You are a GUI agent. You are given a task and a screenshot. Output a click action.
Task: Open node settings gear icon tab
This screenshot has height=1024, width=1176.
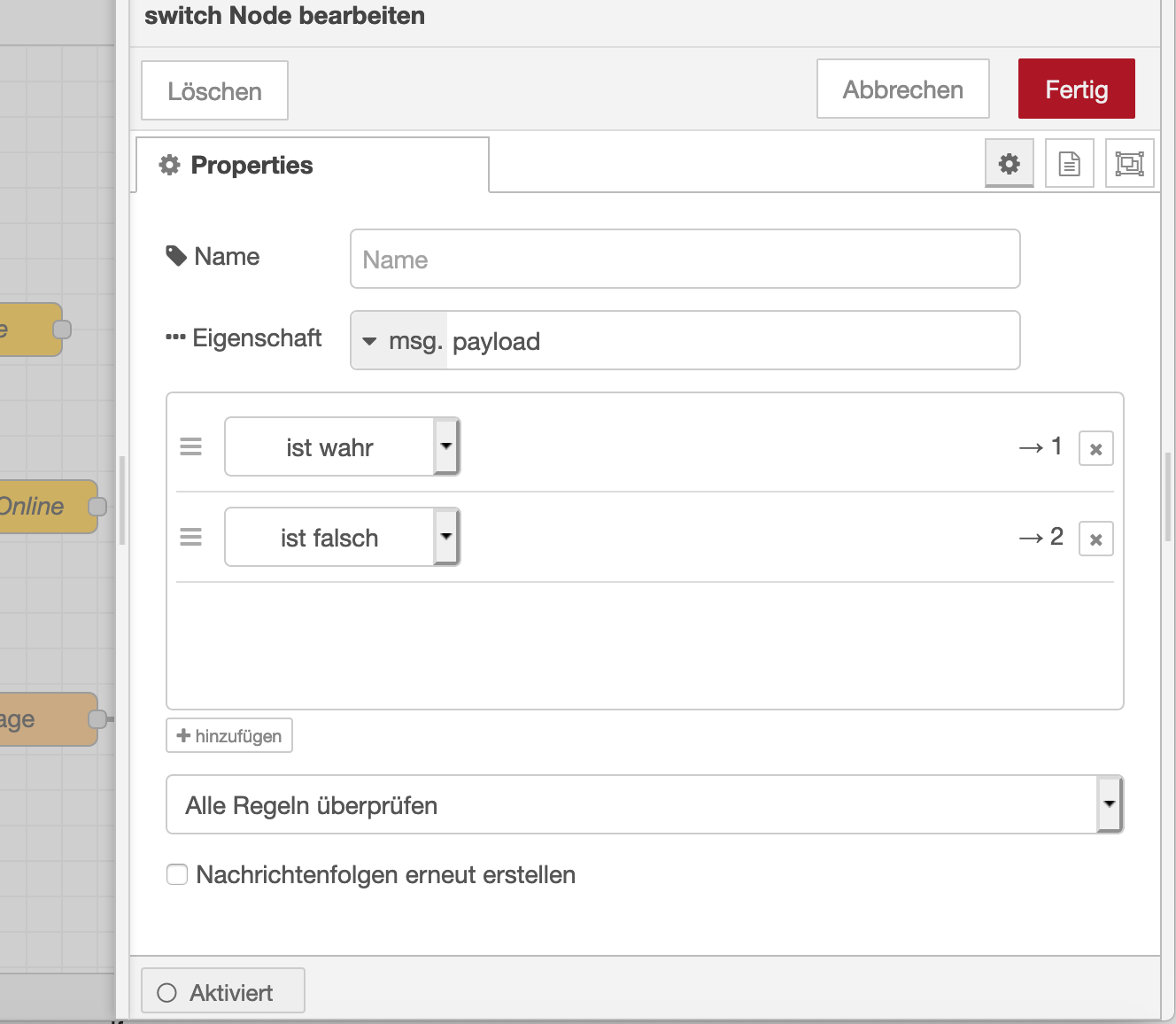(x=1009, y=164)
